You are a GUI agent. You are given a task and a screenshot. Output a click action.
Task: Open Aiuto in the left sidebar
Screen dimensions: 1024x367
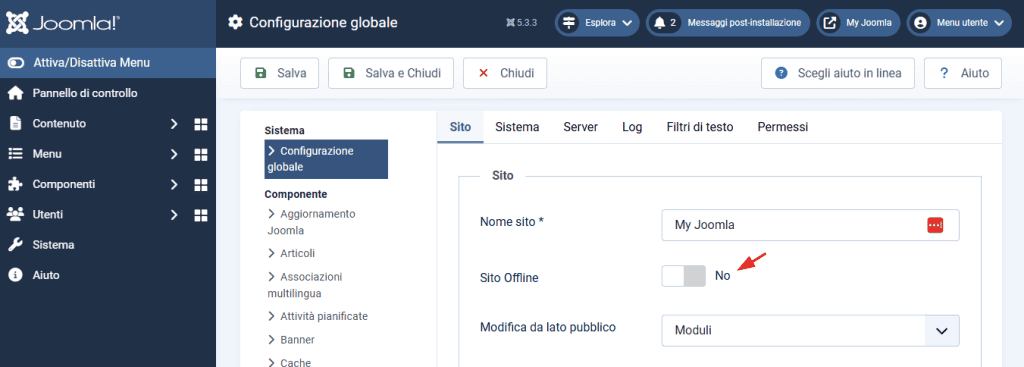(x=46, y=275)
